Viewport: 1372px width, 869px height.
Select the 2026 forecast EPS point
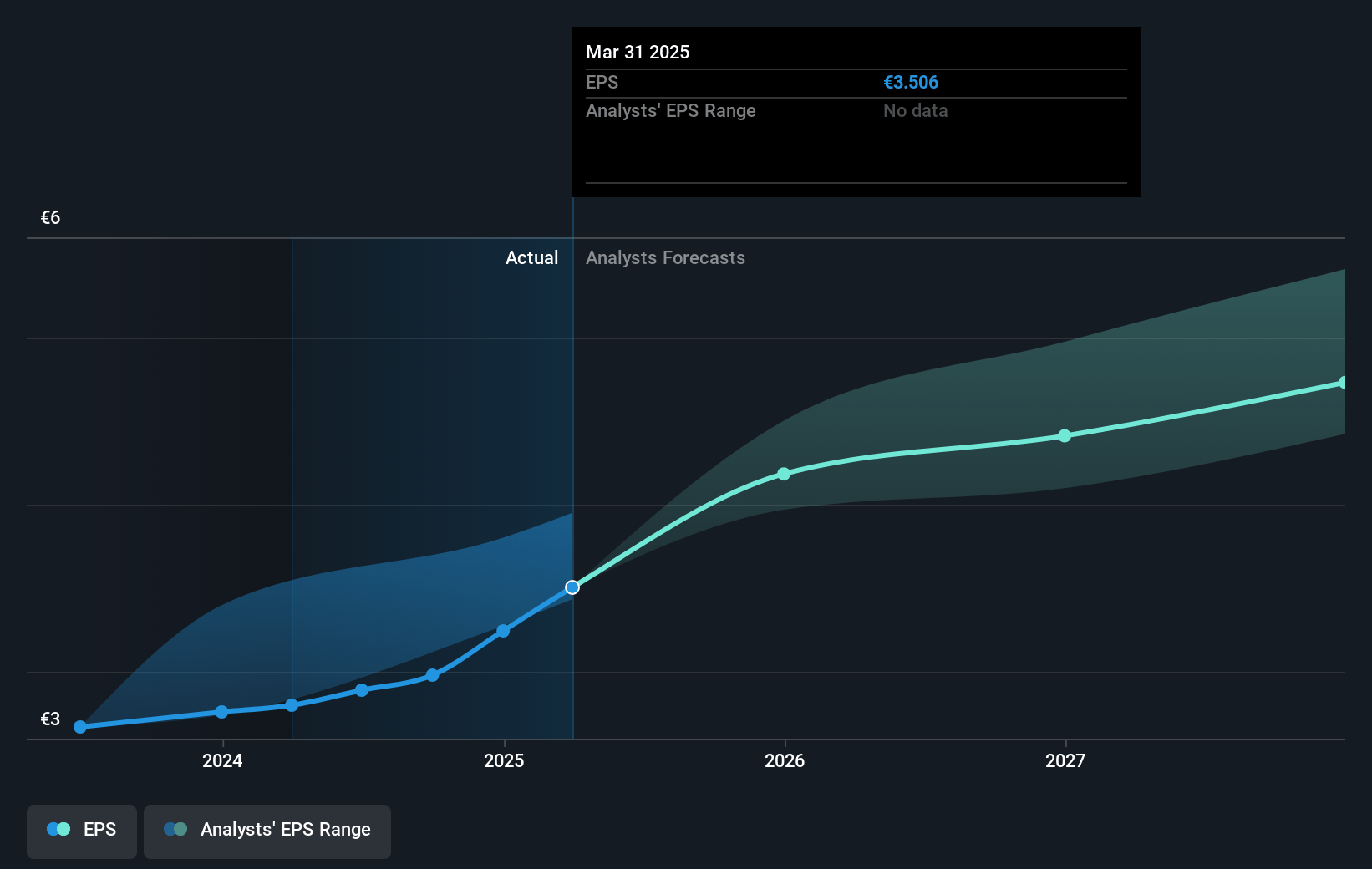pyautogui.click(x=784, y=474)
